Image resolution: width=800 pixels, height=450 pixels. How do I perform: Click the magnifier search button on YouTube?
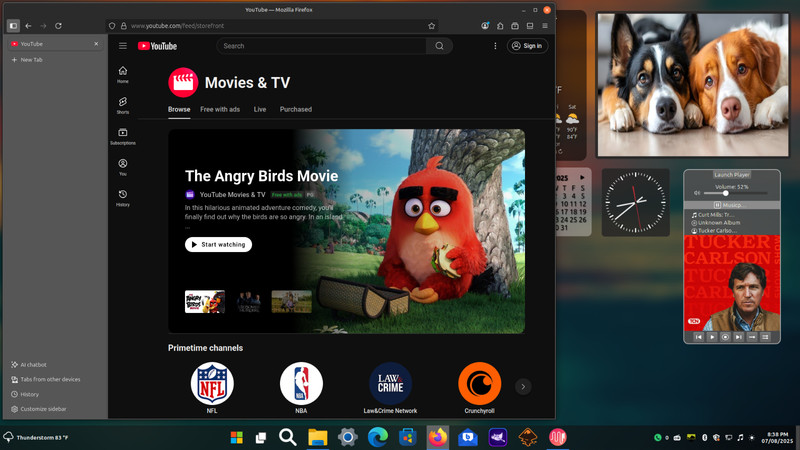click(x=439, y=46)
